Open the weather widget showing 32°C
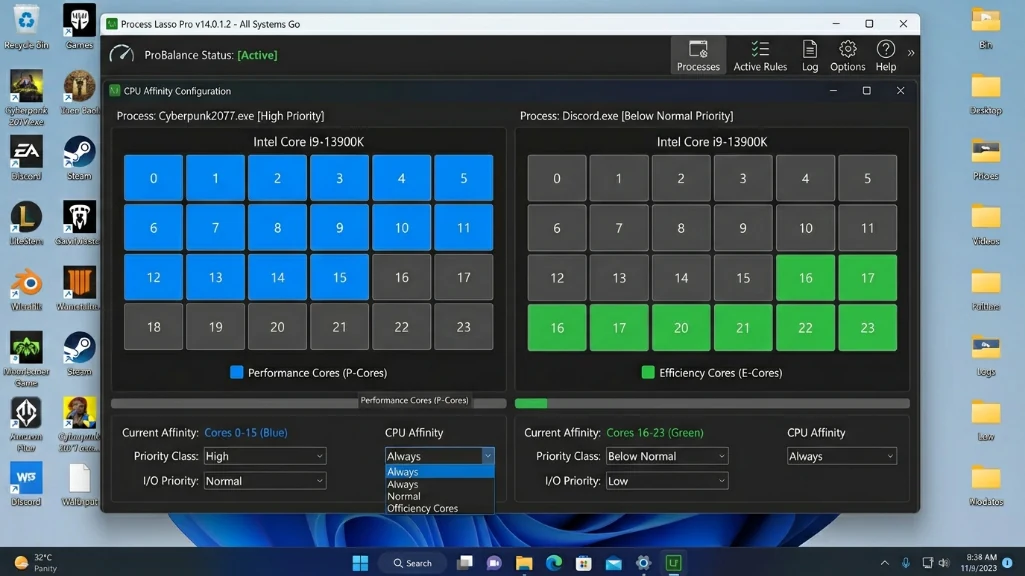The height and width of the screenshot is (576, 1025). [x=37, y=563]
